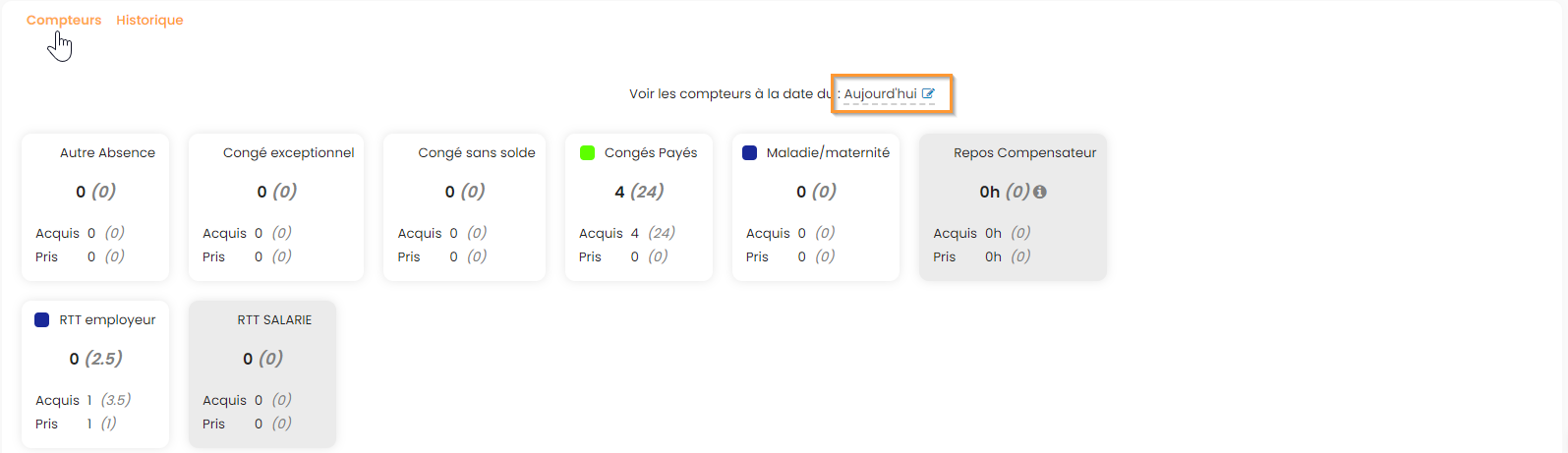This screenshot has width=1568, height=453.
Task: Select the Congé exceptionnel card title
Action: point(288,152)
